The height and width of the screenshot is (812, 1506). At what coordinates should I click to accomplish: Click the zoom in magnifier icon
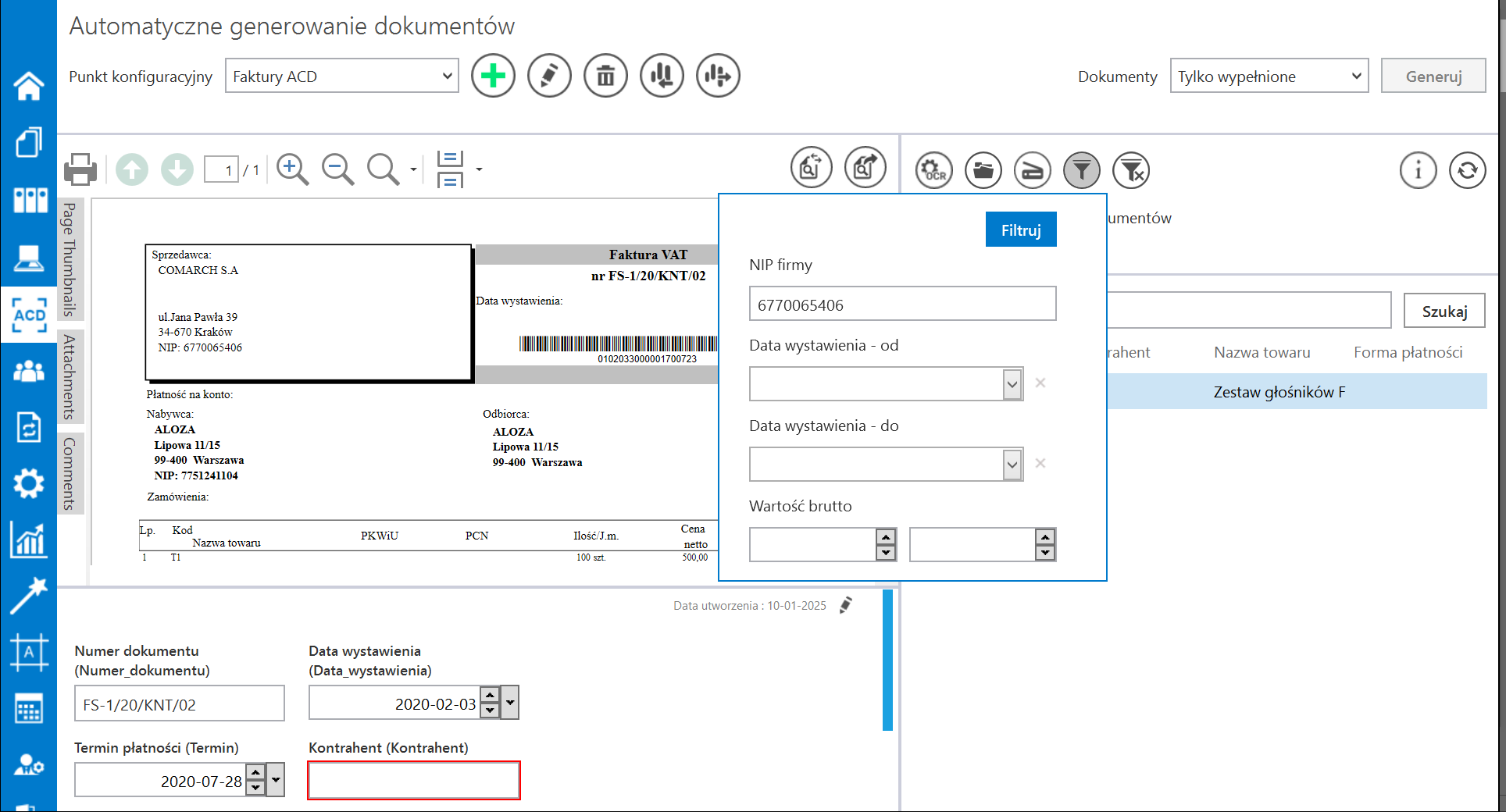292,169
